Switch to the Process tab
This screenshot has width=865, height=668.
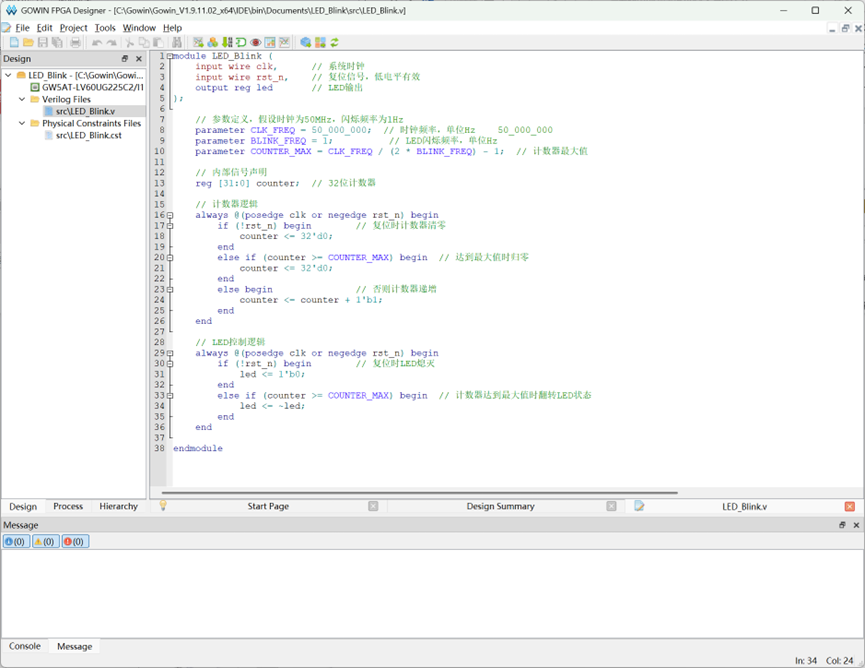click(68, 506)
